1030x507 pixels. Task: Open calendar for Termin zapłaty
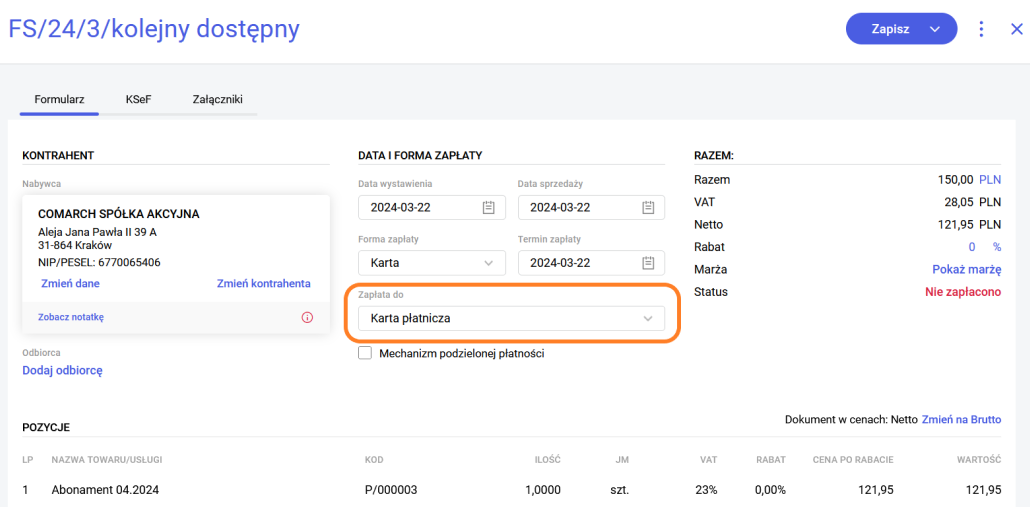tap(648, 263)
